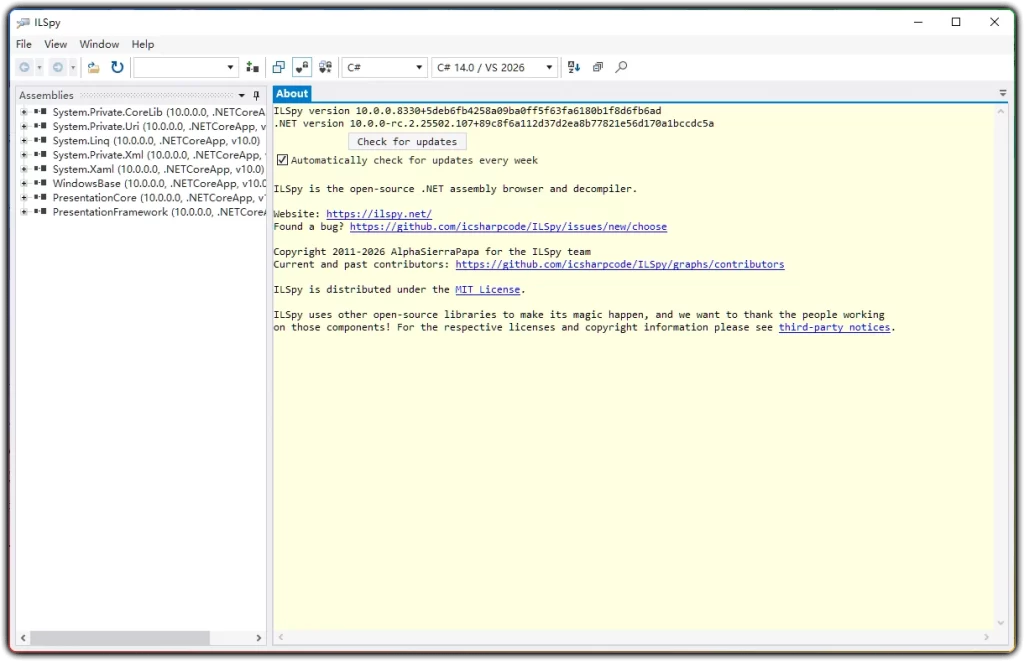The height and width of the screenshot is (661, 1024).
Task: Uncheck Automatically check for updates every week
Action: (x=282, y=160)
